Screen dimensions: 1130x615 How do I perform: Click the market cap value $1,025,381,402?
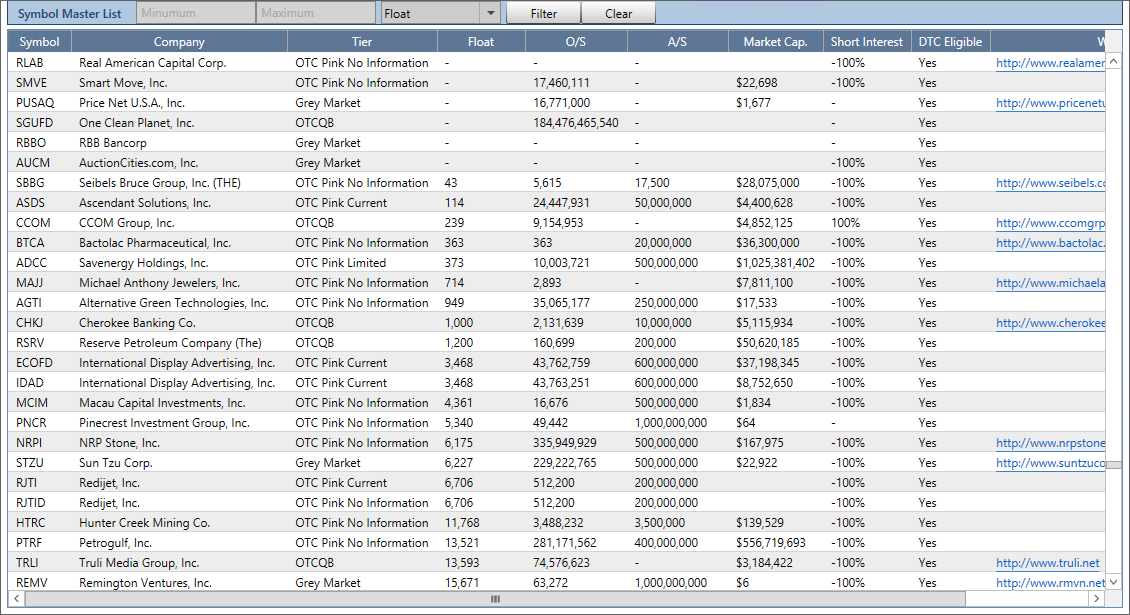[x=775, y=263]
